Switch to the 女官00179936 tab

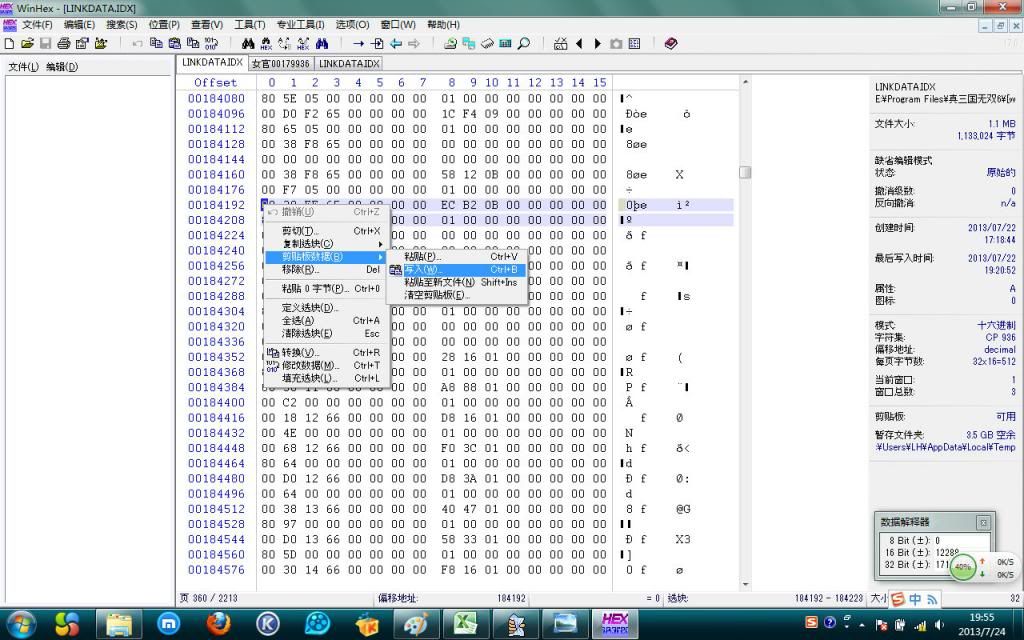coord(280,63)
